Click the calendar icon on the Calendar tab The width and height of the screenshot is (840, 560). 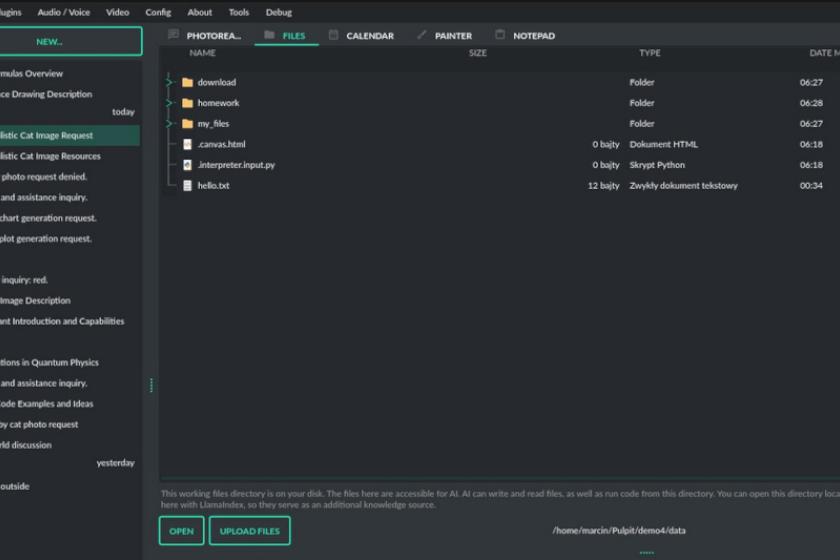[x=333, y=35]
